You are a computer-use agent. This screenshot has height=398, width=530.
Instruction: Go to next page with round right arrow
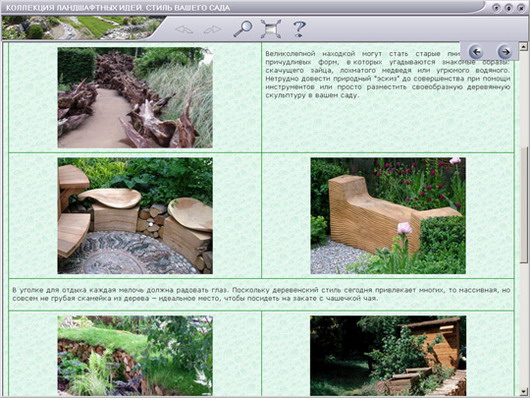point(505,52)
